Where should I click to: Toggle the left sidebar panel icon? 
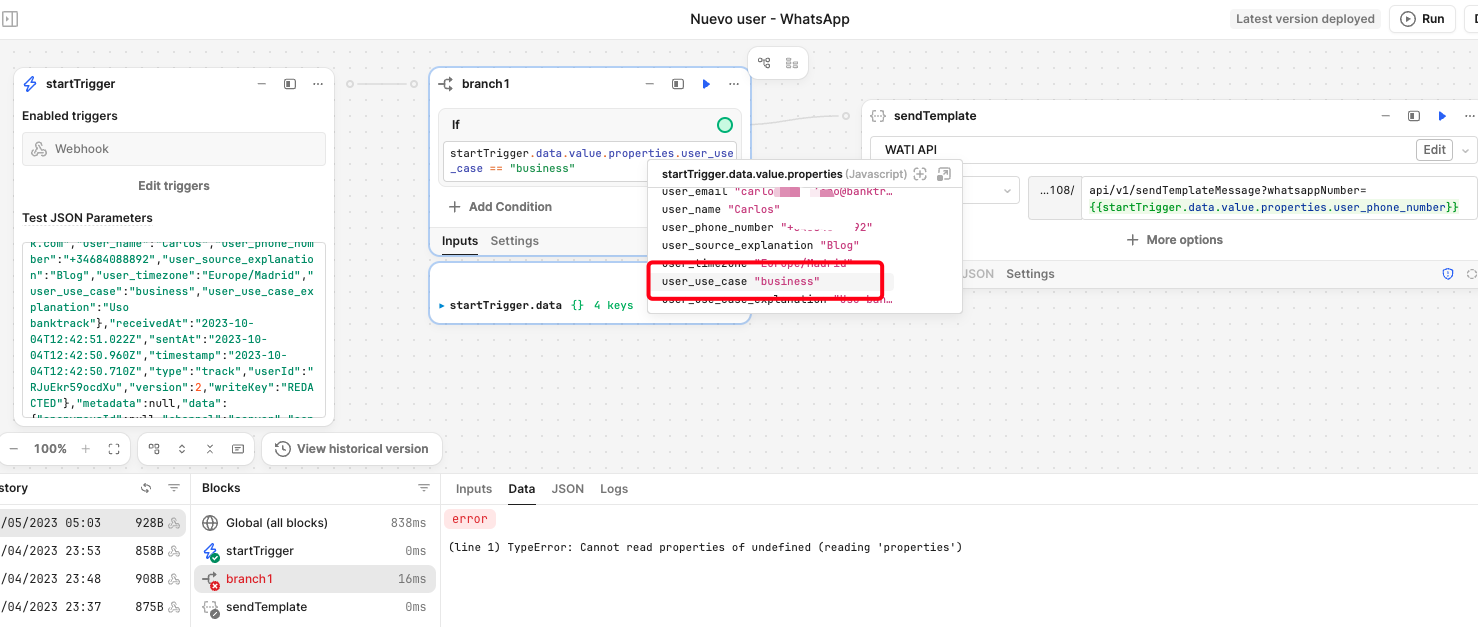coord(11,19)
